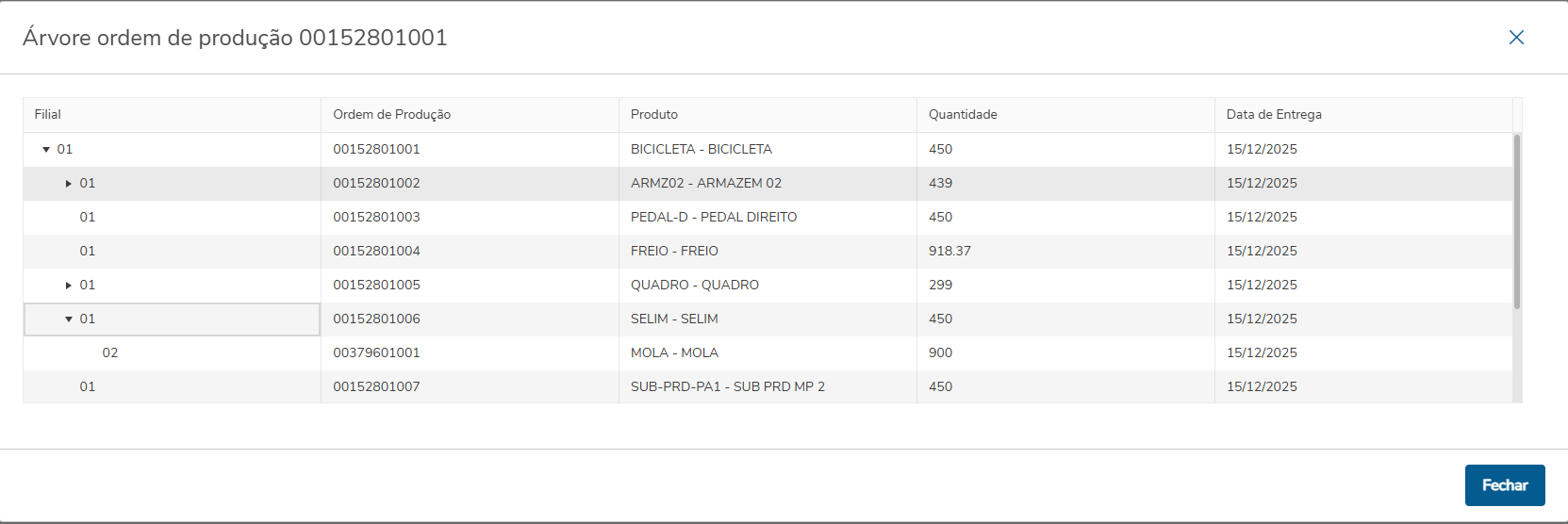Select the BICICLETA - BICICLETA product cell

pyautogui.click(x=701, y=149)
